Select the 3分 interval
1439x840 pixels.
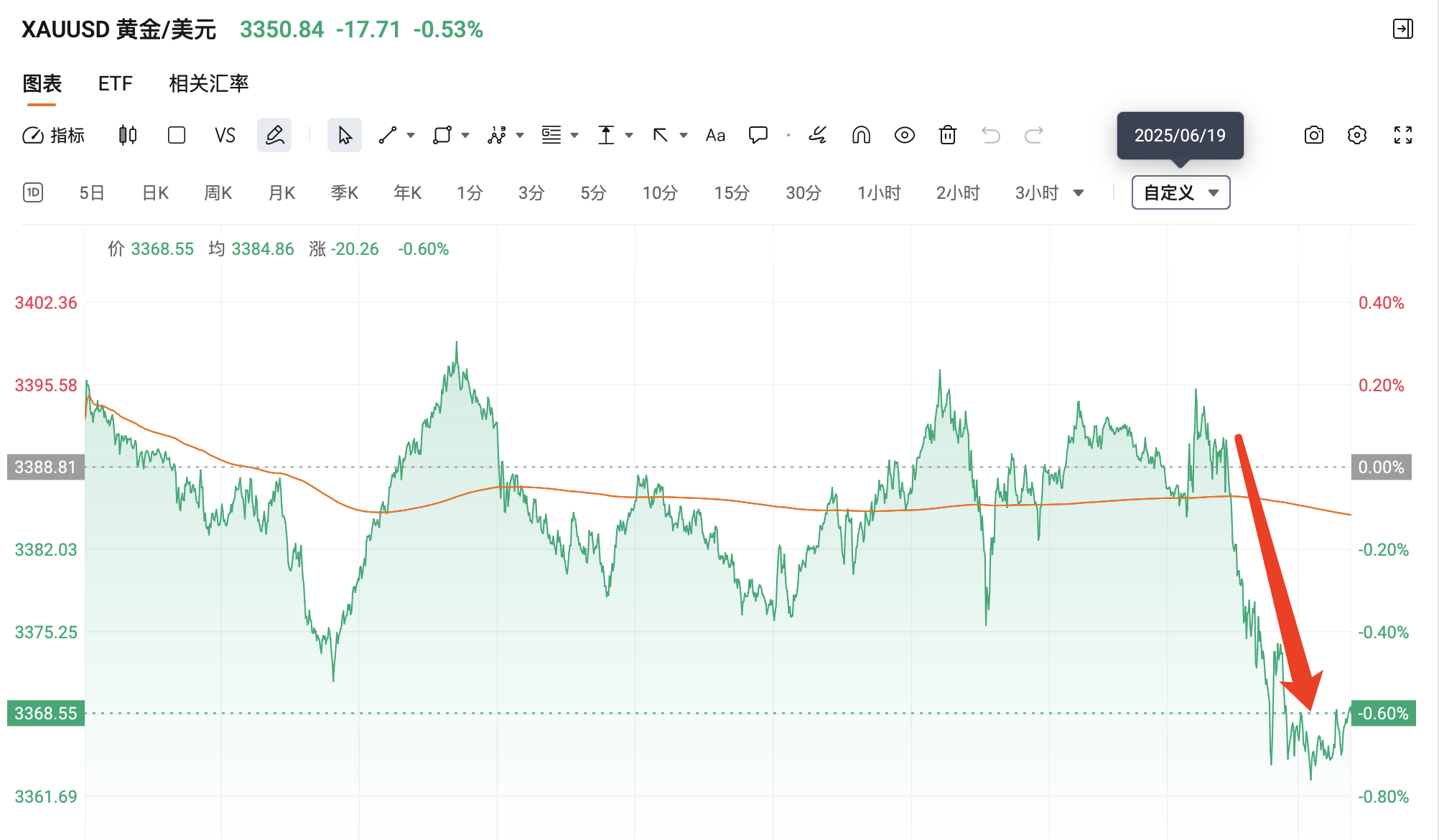pos(531,192)
